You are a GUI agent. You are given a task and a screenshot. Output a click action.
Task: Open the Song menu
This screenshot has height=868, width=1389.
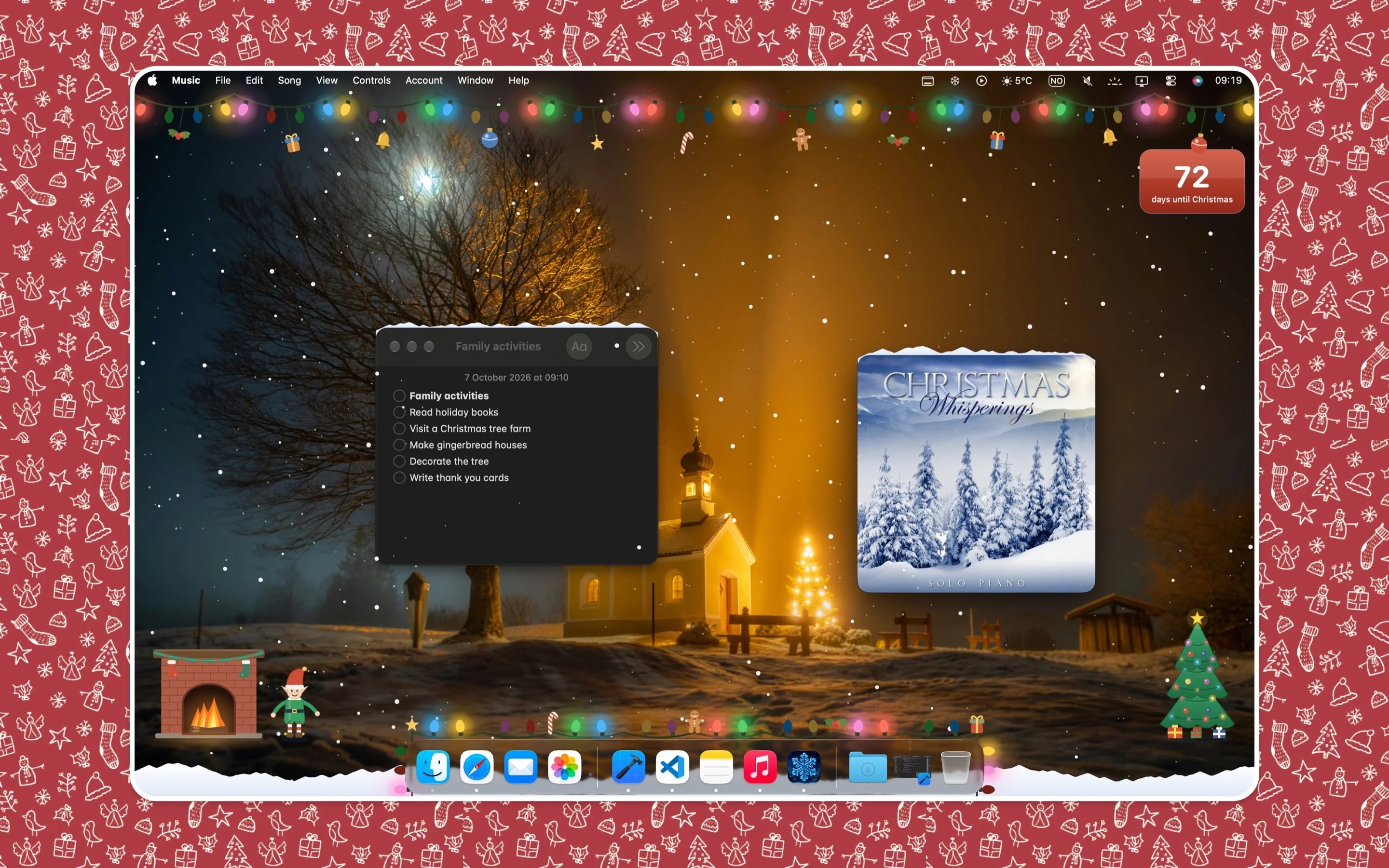[289, 81]
